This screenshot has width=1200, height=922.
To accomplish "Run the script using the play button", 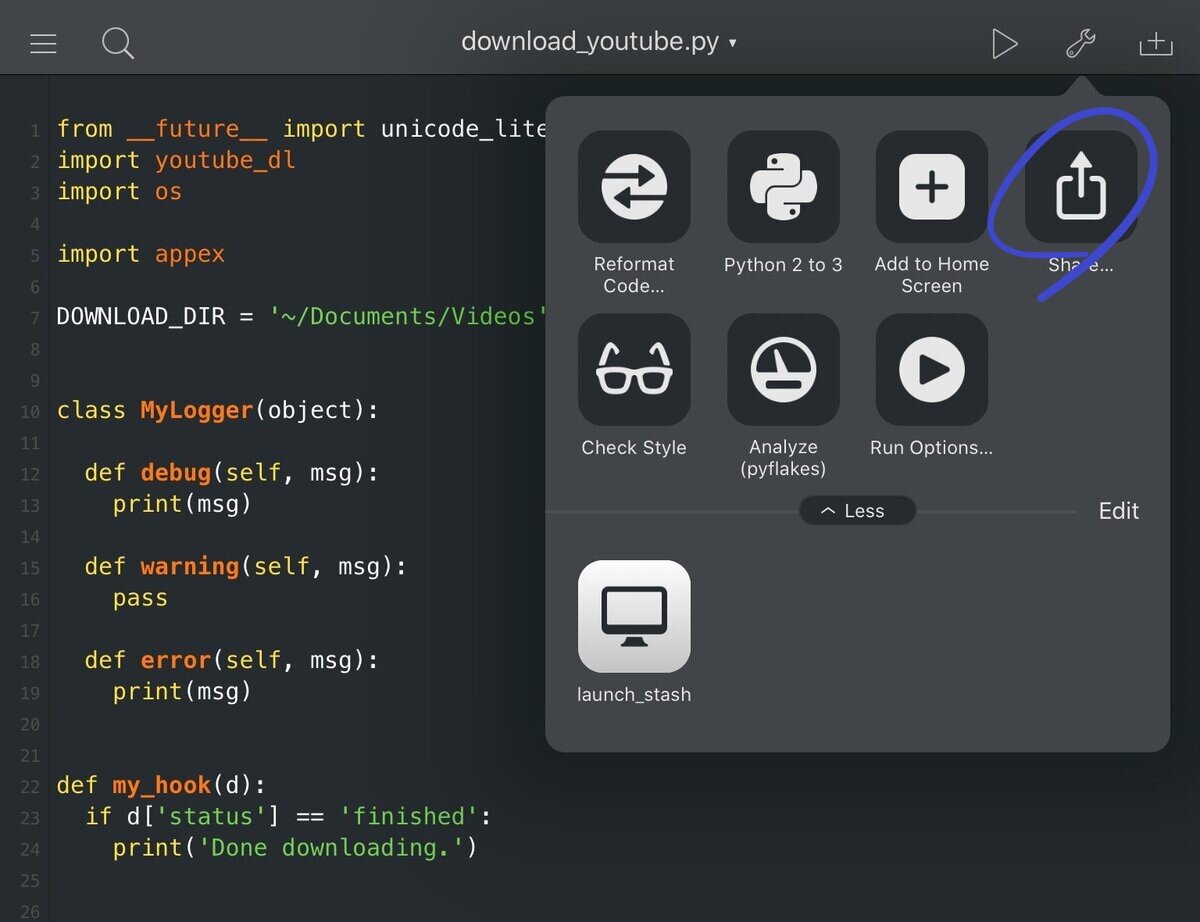I will click(1005, 43).
